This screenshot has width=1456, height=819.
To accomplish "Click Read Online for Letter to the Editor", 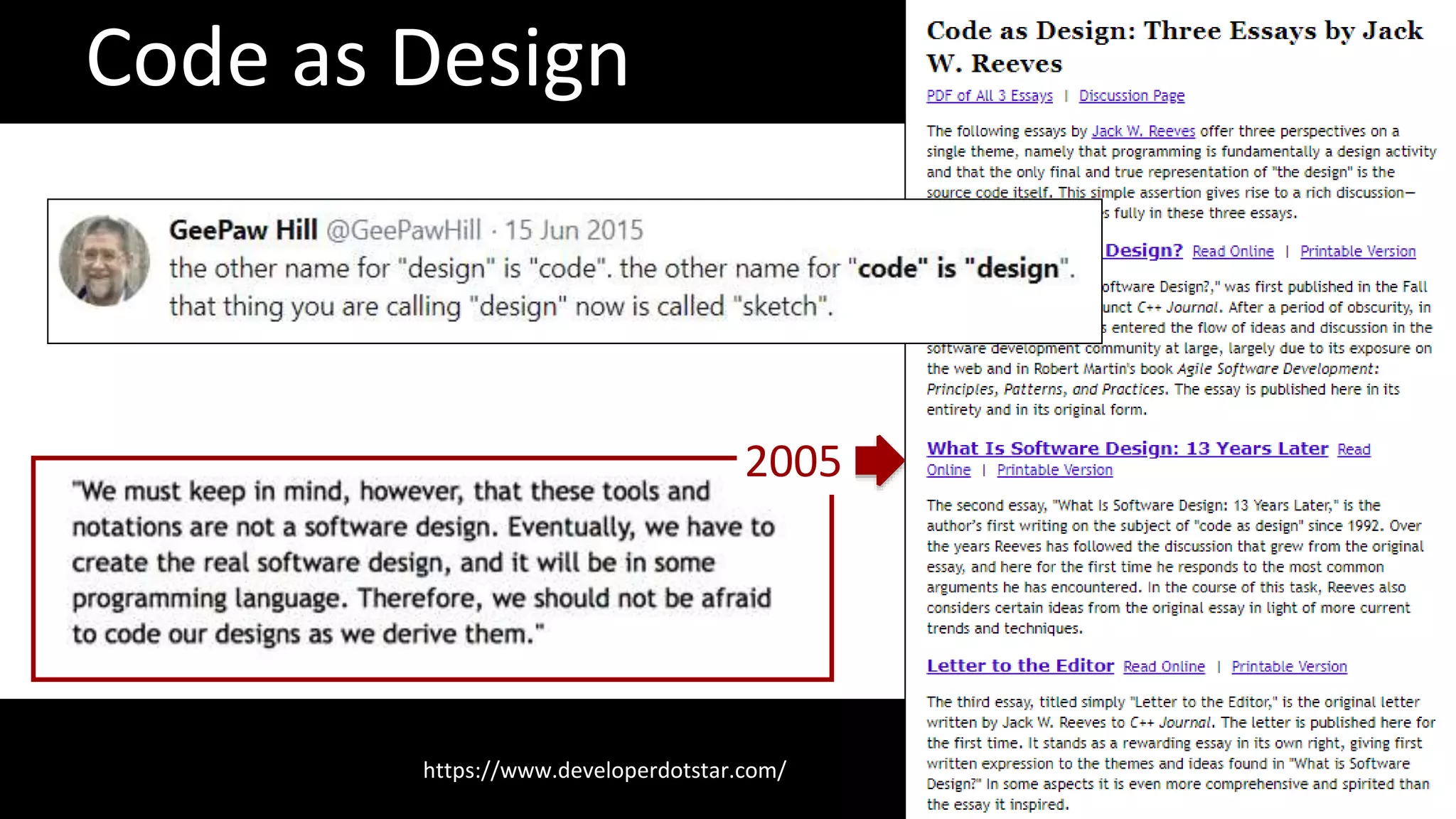I will click(x=1164, y=667).
